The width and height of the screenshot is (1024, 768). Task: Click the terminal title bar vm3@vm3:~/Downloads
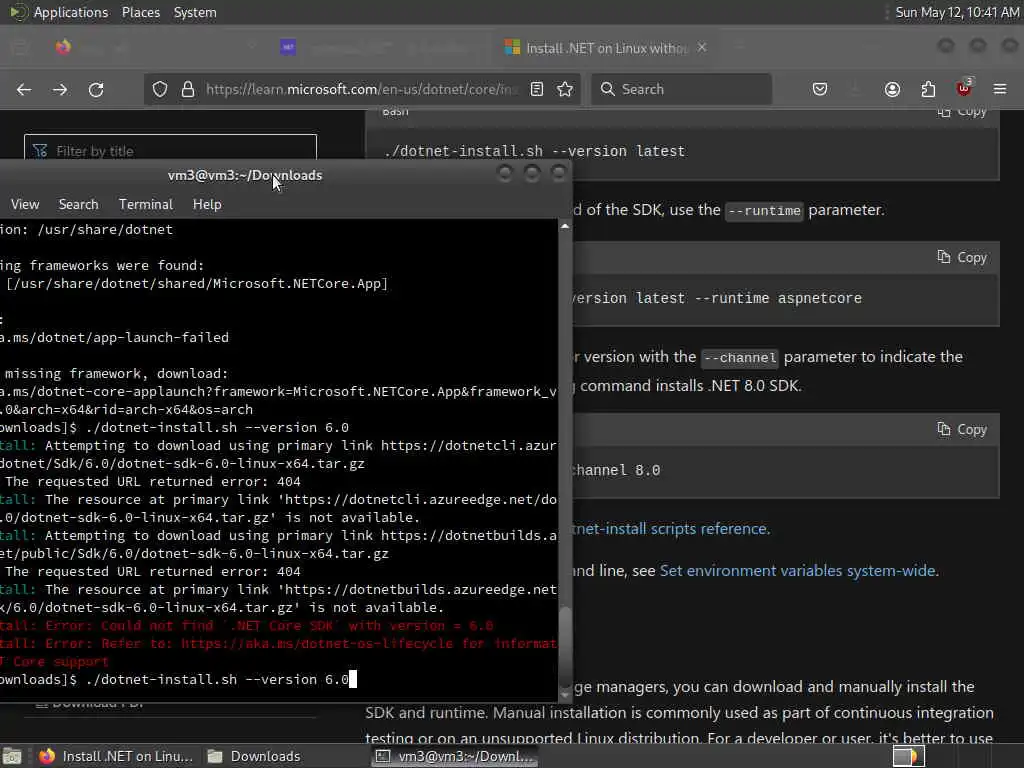click(245, 175)
